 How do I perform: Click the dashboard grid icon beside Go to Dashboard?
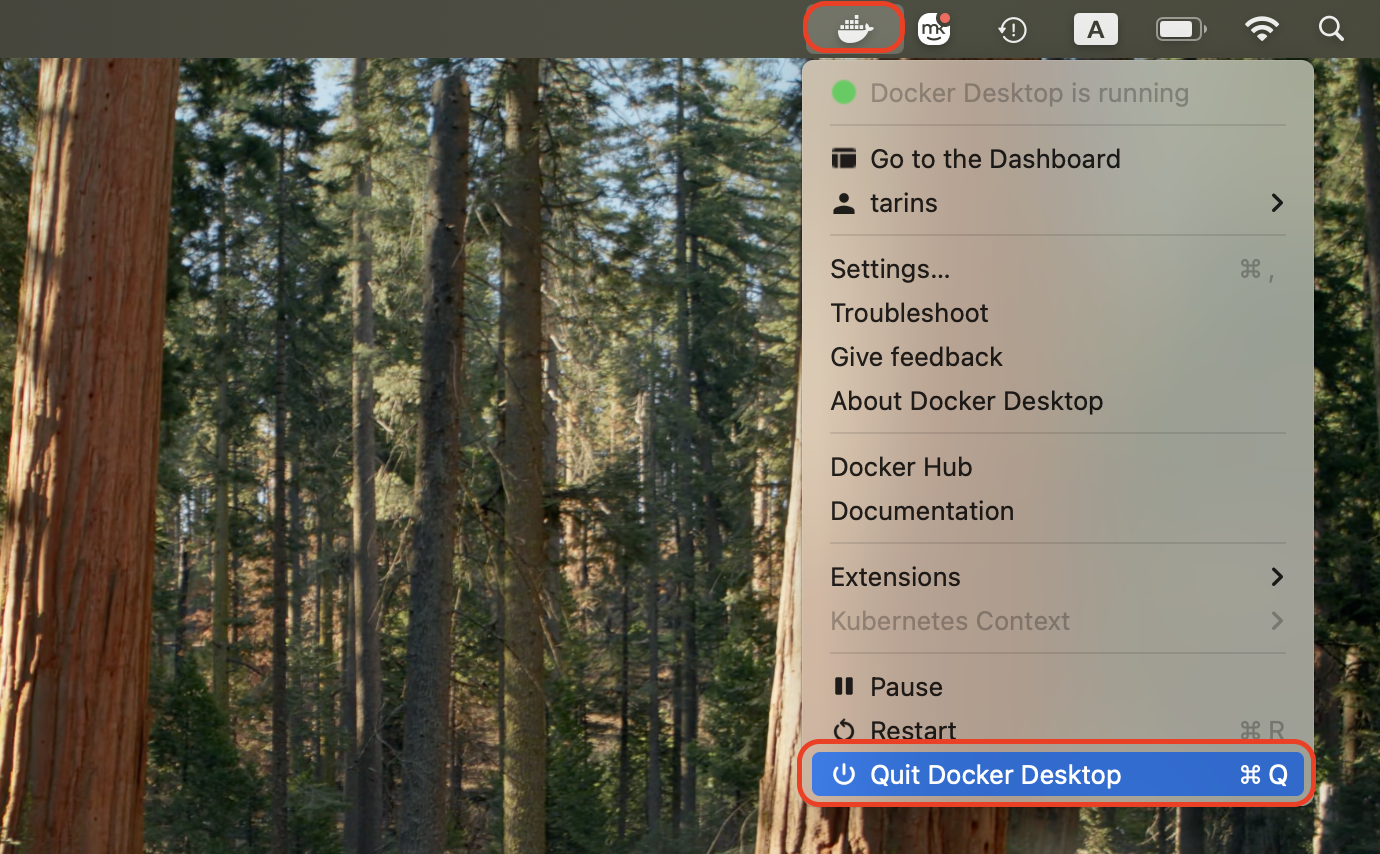[x=844, y=158]
